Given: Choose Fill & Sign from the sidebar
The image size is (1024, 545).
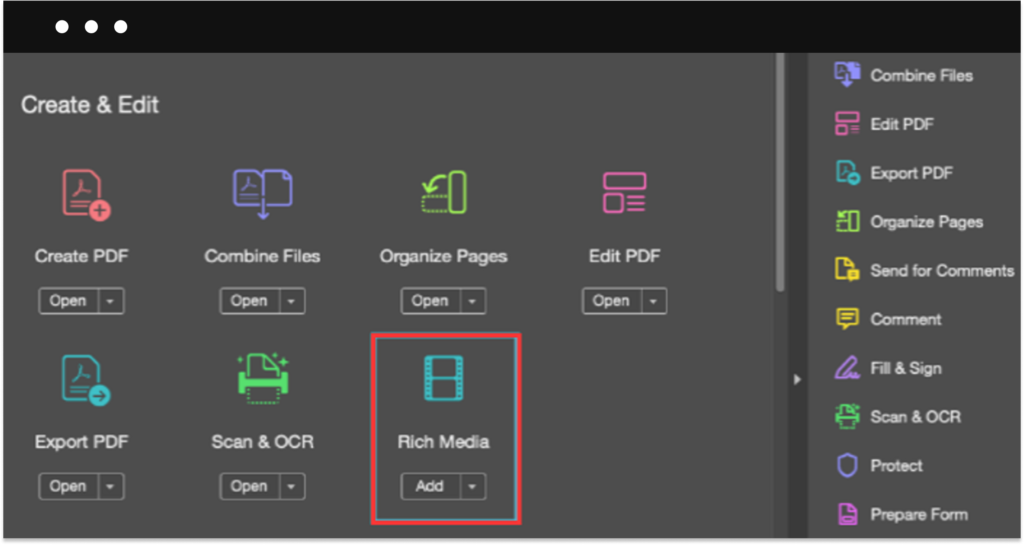Looking at the screenshot, I should pyautogui.click(x=905, y=368).
